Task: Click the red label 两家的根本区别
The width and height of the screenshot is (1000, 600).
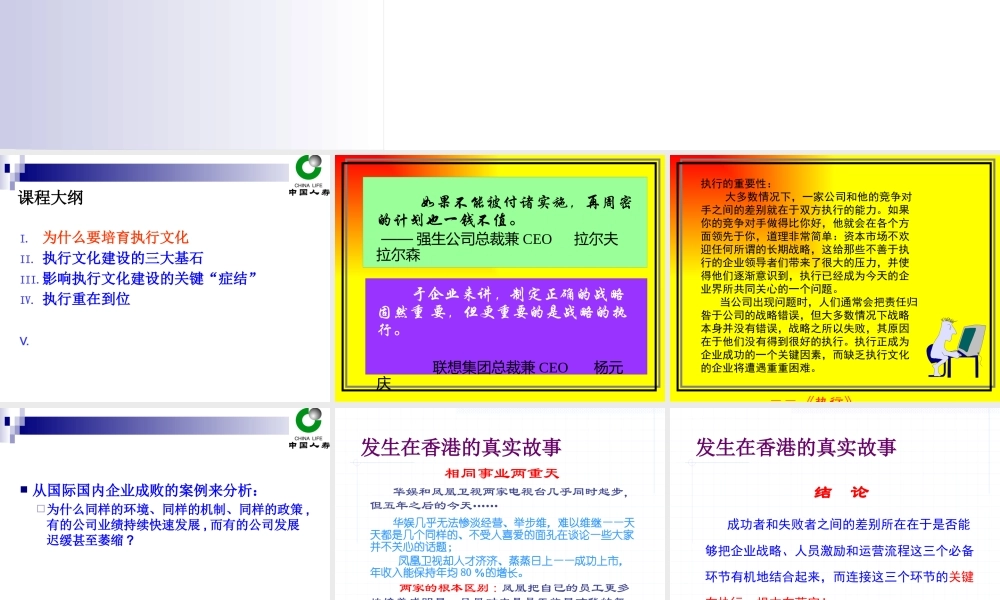Action: point(448,588)
